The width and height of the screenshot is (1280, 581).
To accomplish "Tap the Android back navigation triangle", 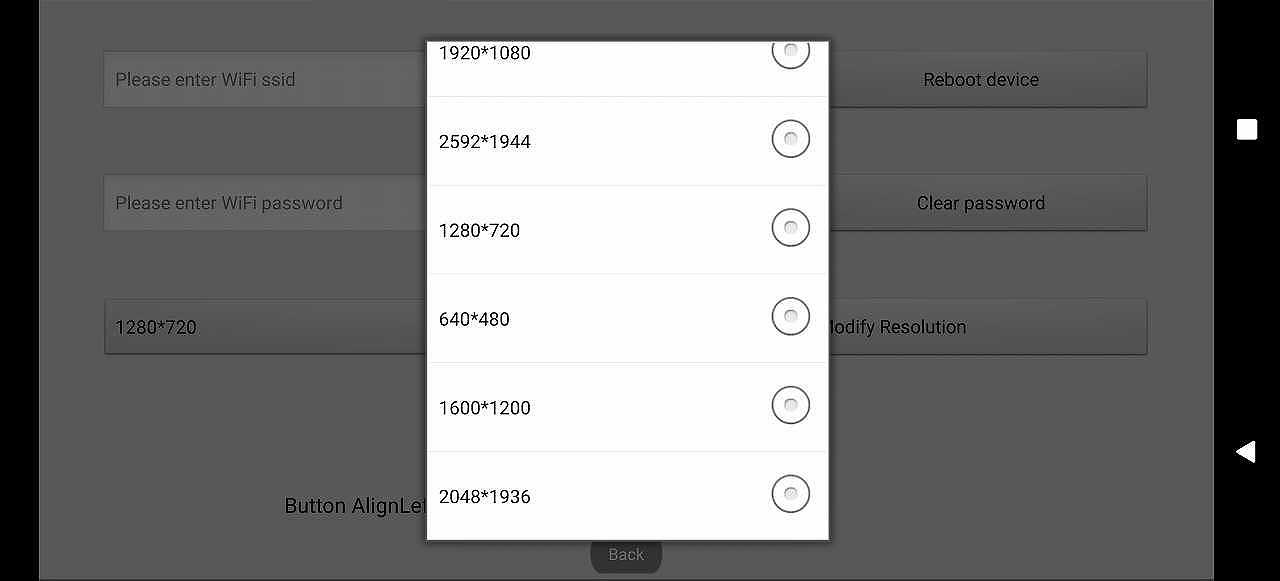I will 1246,452.
